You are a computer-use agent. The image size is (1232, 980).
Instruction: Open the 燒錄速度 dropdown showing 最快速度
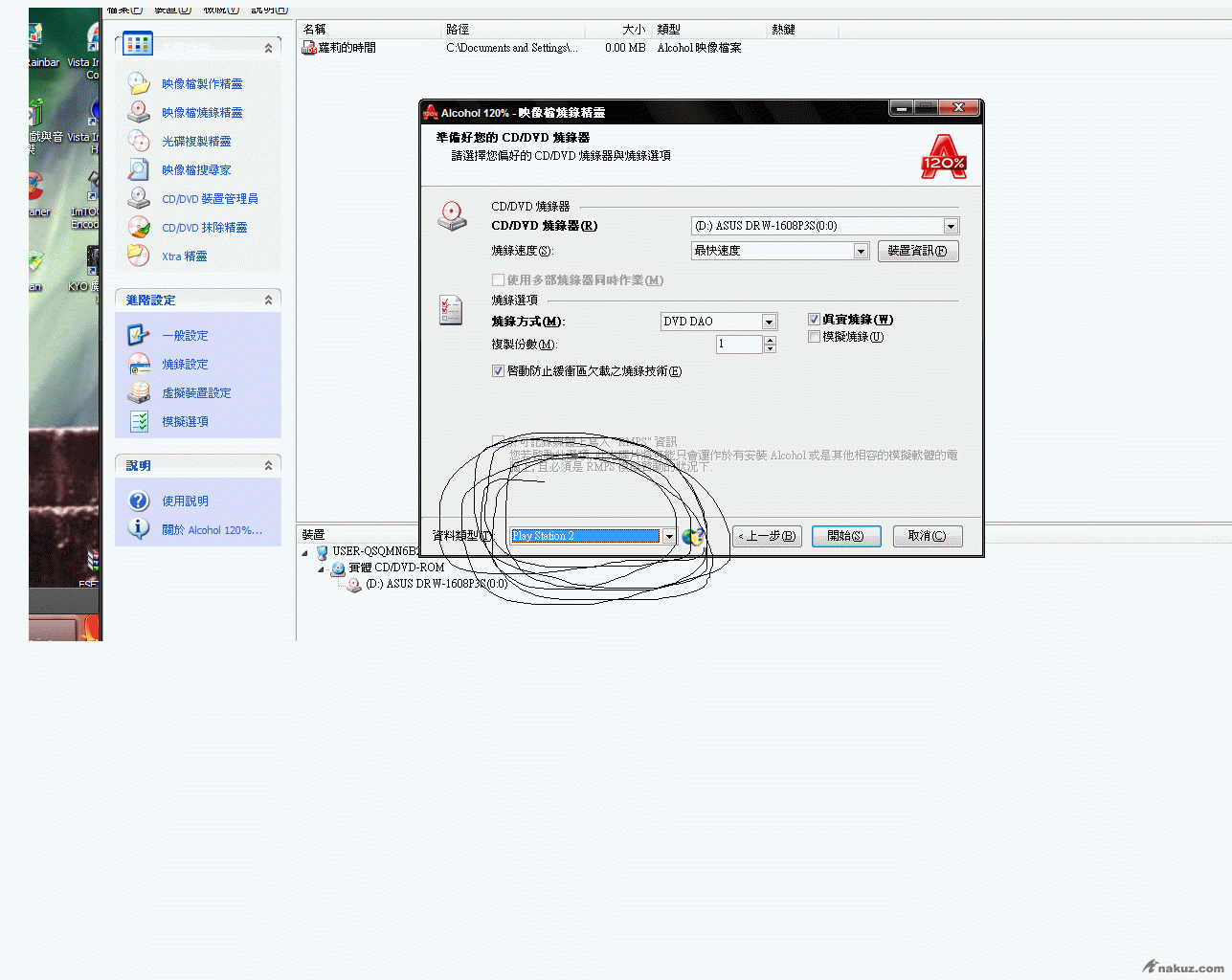point(861,251)
